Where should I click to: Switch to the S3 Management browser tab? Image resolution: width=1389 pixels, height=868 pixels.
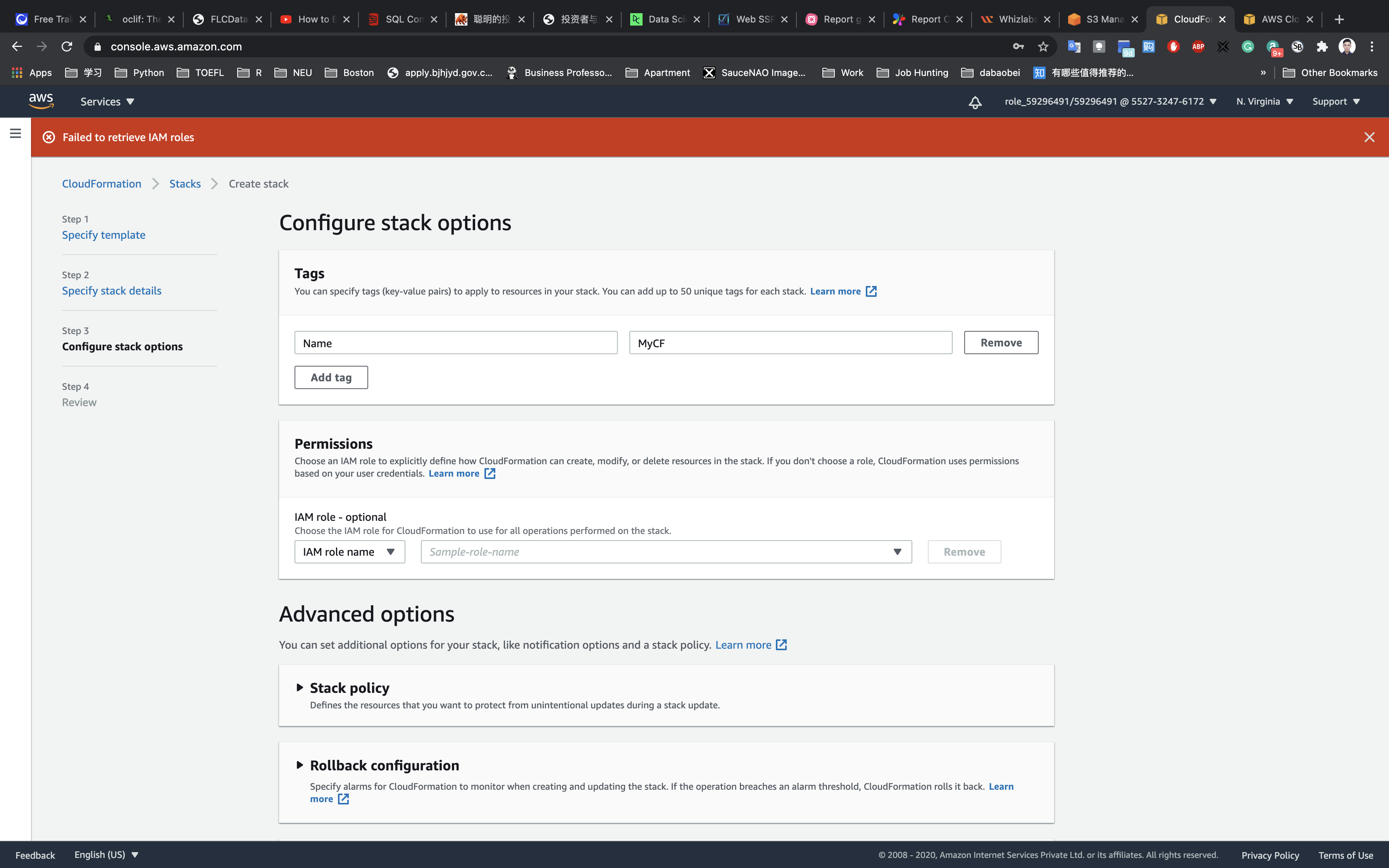click(1103, 19)
